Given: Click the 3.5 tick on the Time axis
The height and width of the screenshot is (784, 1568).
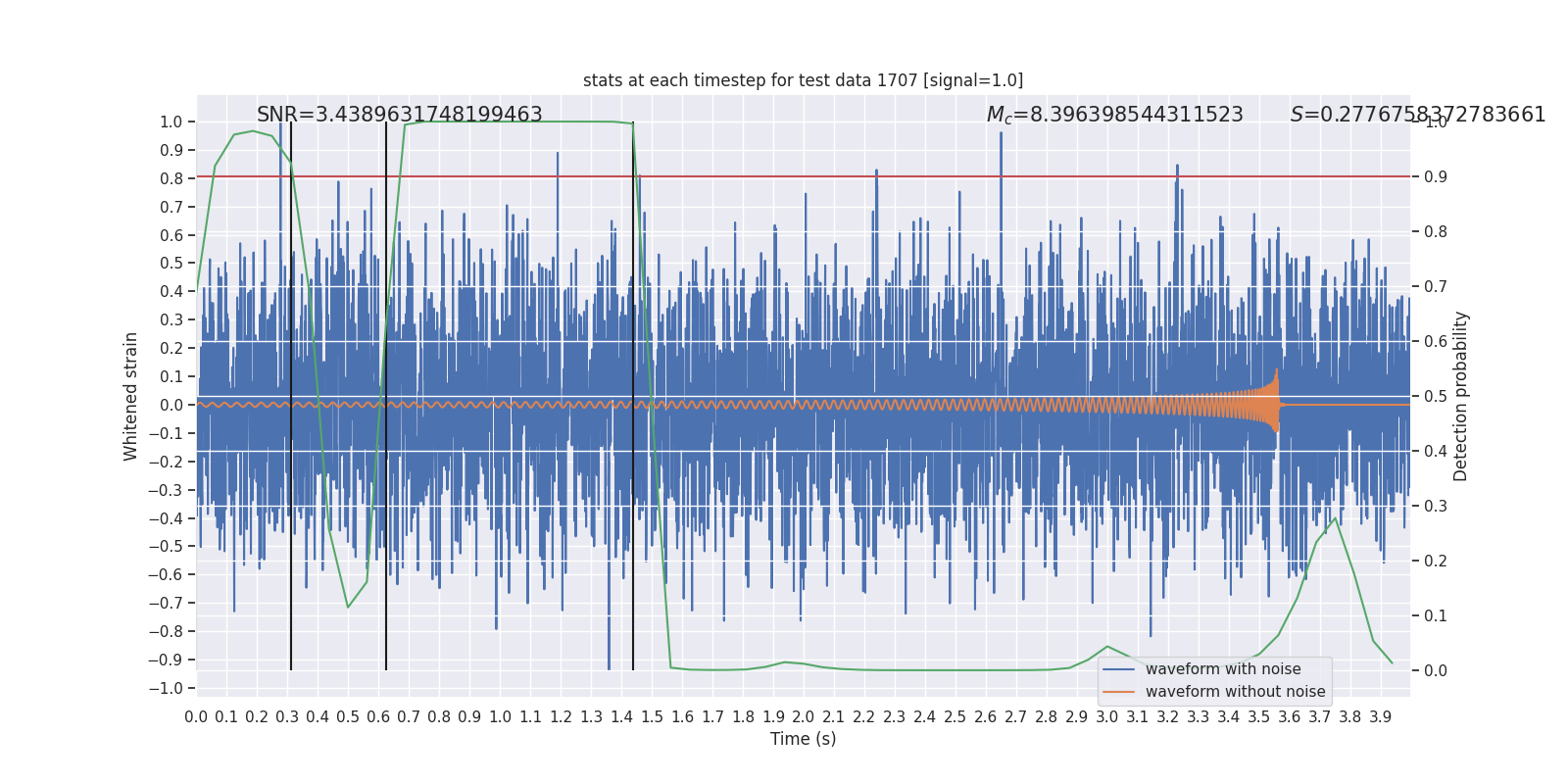Looking at the screenshot, I should (1259, 717).
